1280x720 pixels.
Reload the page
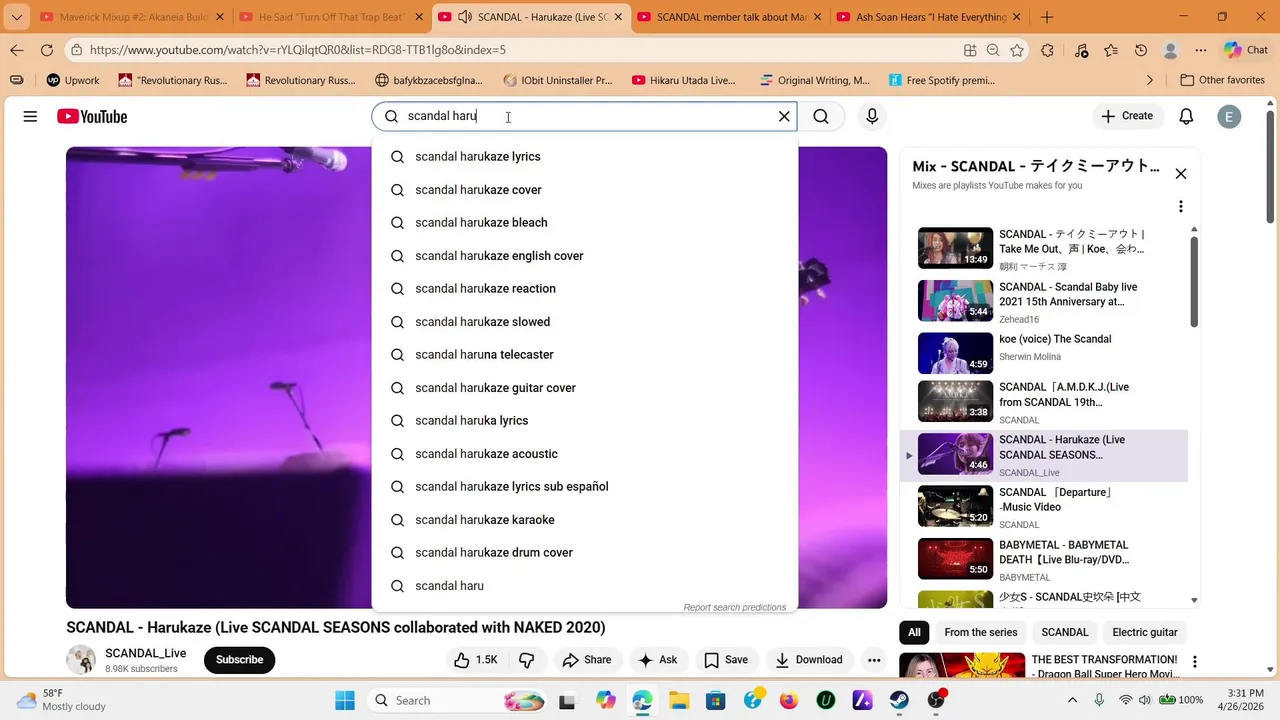click(47, 50)
